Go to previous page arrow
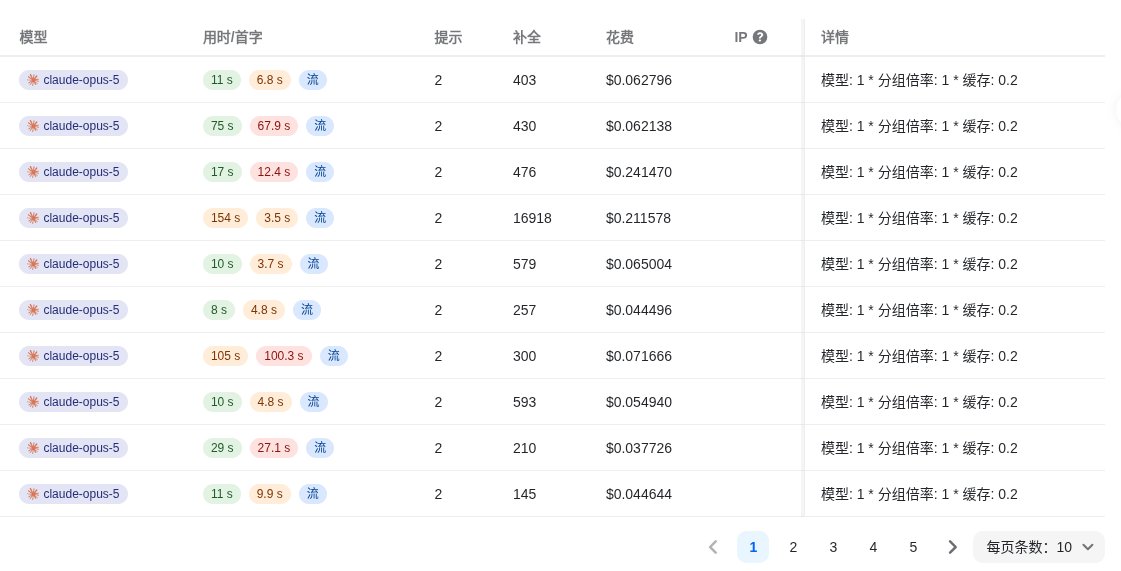This screenshot has height=571, width=1121. pos(713,547)
